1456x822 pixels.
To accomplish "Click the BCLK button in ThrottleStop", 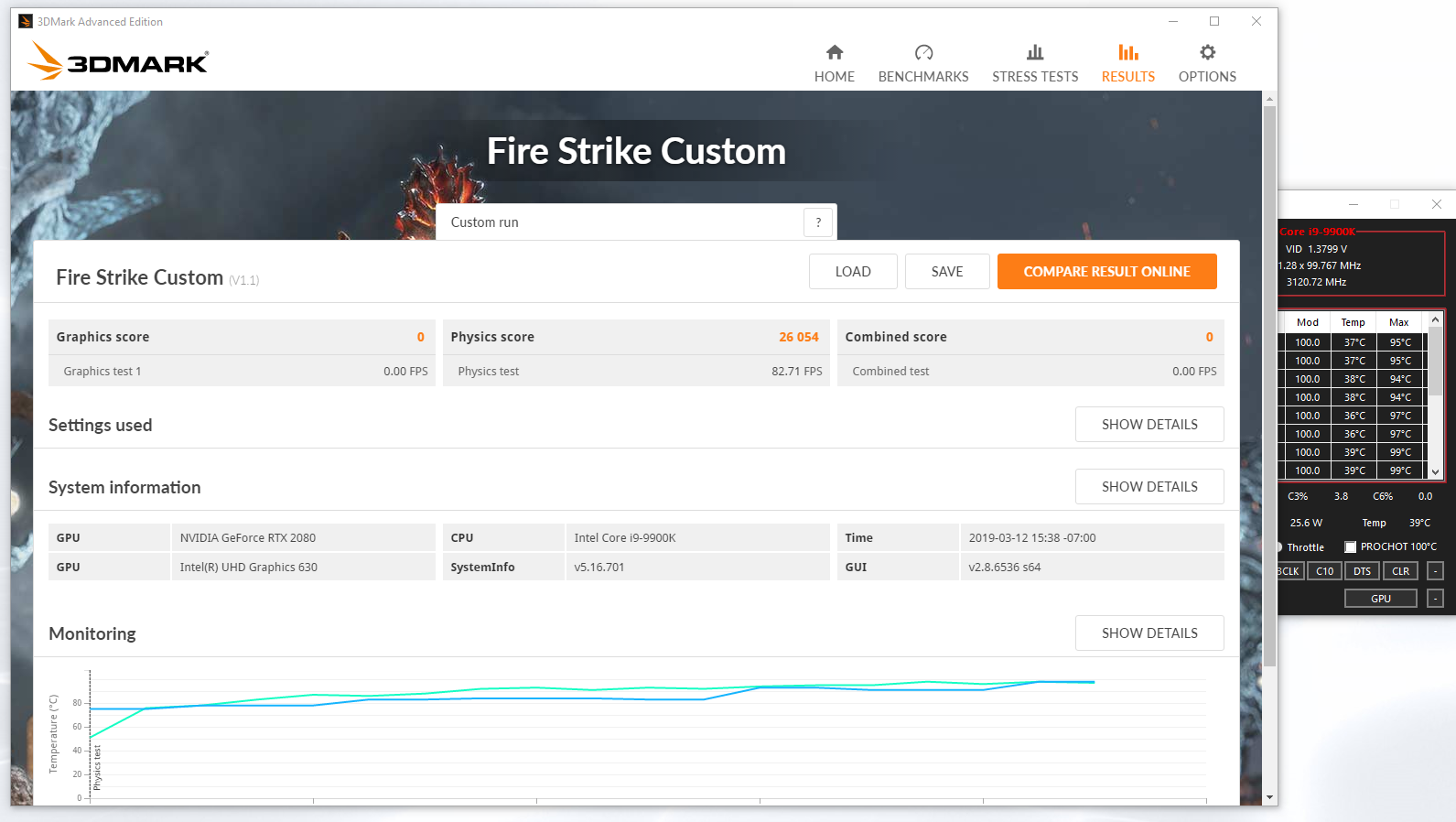I will [x=1289, y=571].
